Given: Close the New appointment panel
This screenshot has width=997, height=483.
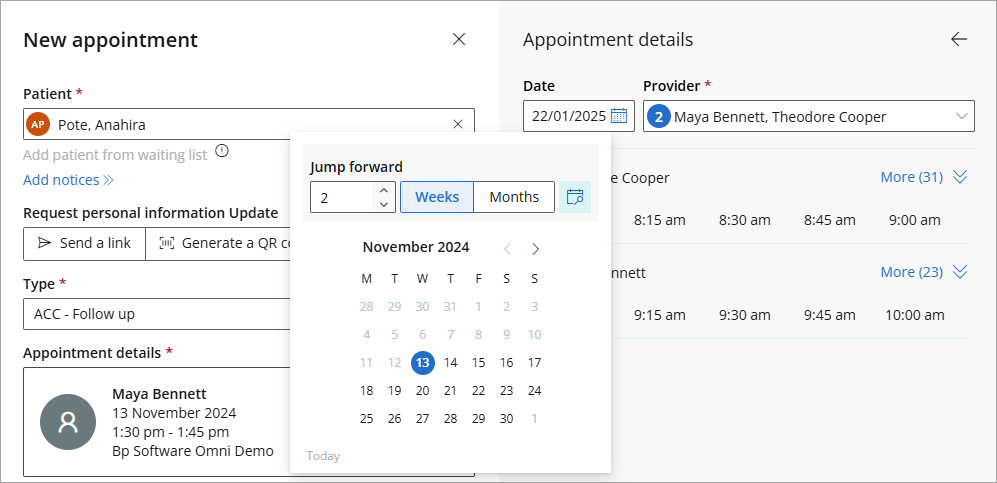Looking at the screenshot, I should coord(458,39).
